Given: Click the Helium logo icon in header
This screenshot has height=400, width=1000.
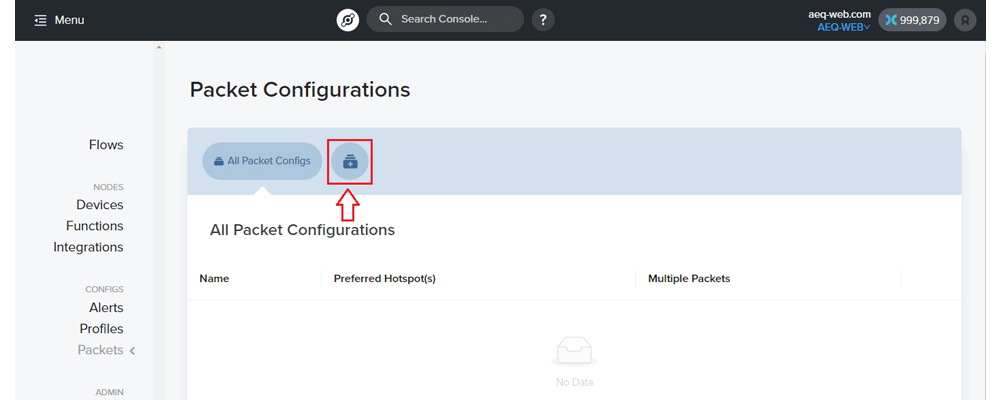Looking at the screenshot, I should point(348,20).
